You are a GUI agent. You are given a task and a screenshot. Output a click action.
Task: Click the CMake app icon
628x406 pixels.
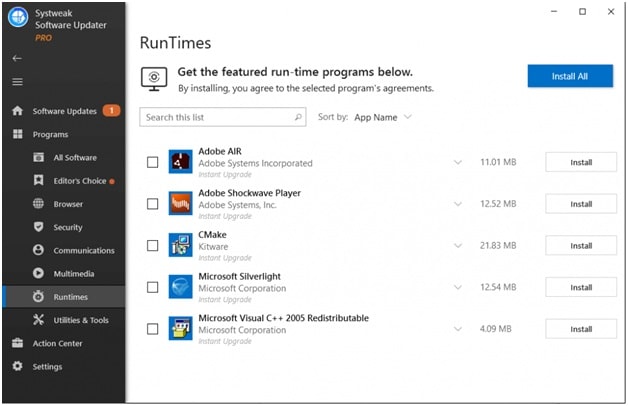(x=180, y=245)
